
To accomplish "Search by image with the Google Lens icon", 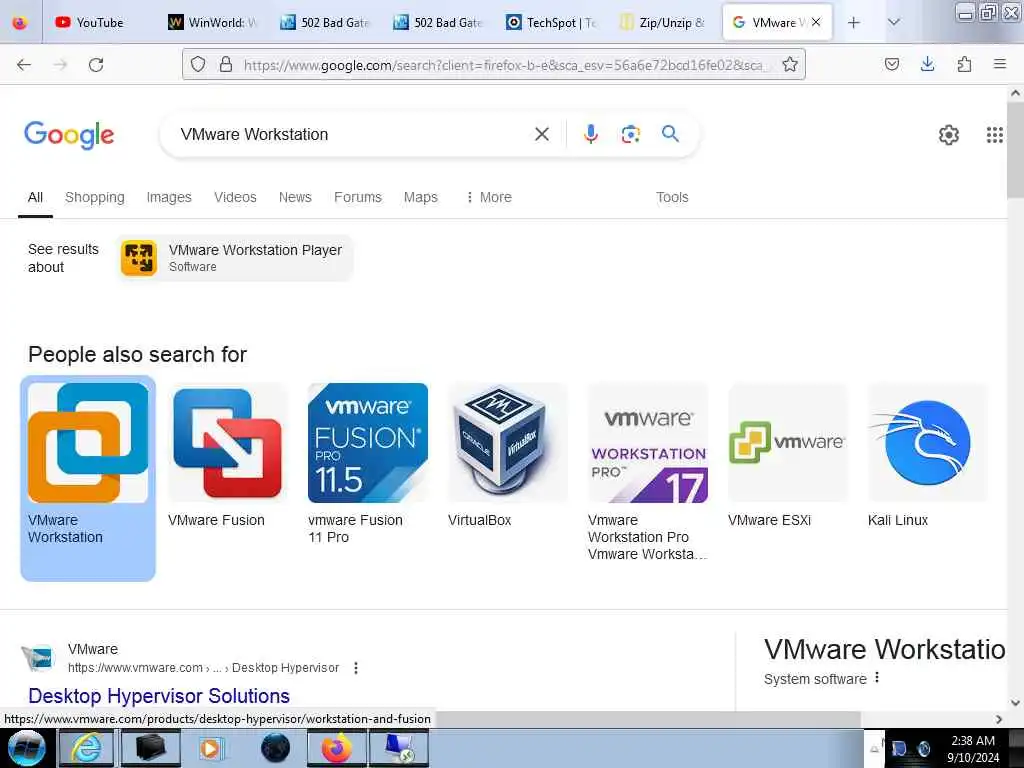I will [630, 135].
